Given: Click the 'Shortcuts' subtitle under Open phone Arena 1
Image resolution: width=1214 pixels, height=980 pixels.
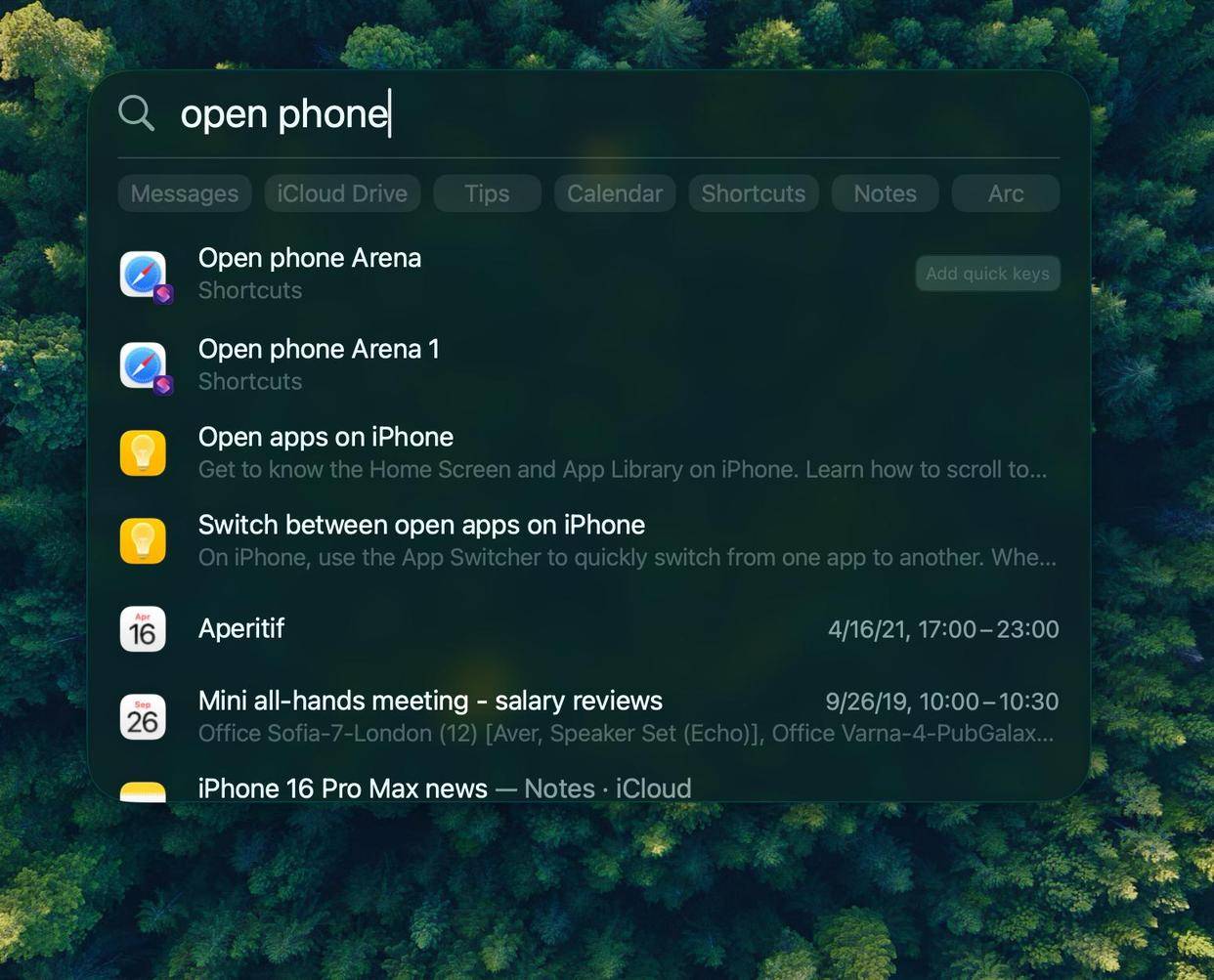Looking at the screenshot, I should (250, 382).
